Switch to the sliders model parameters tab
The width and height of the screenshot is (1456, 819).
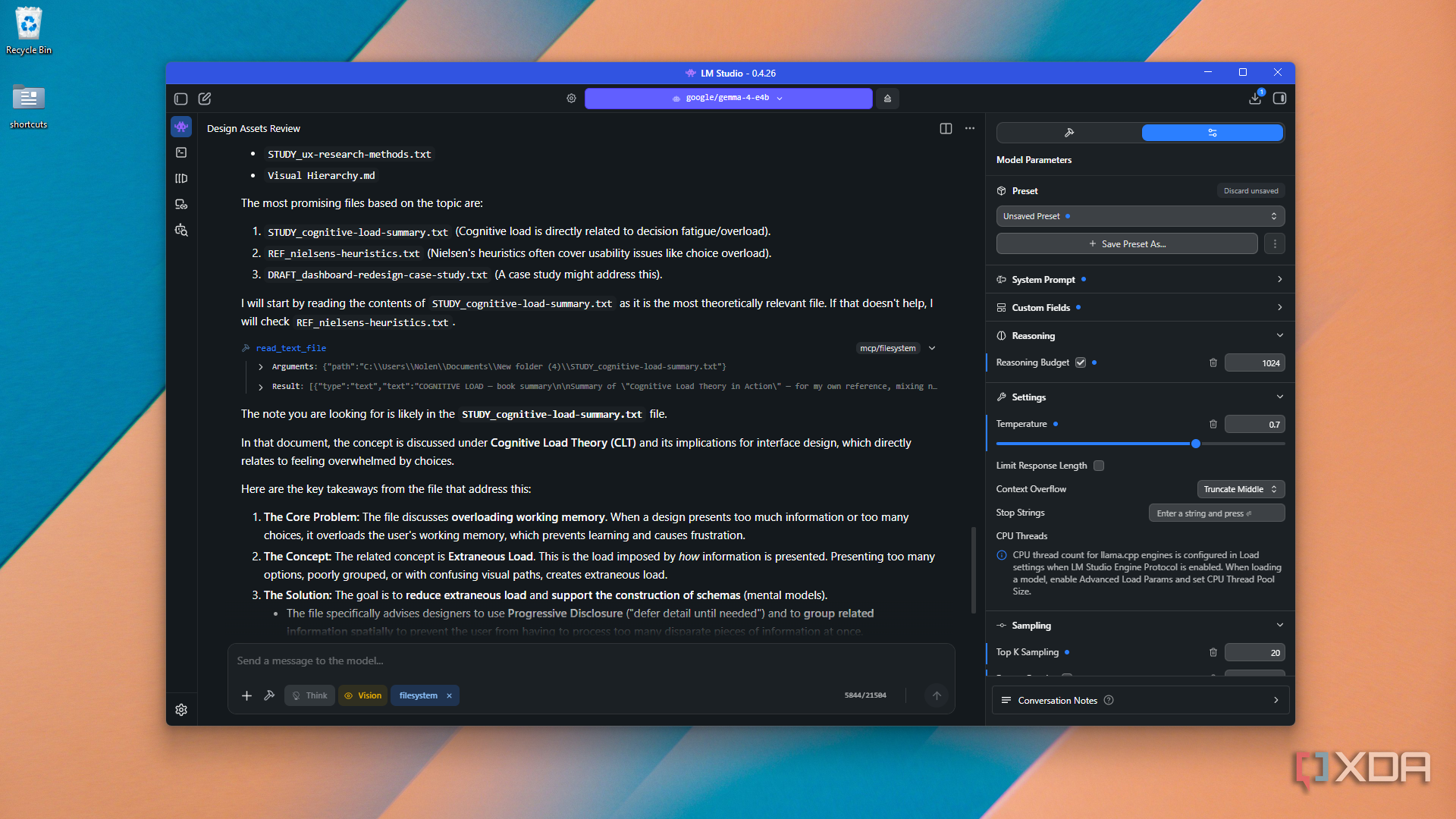tap(1212, 133)
